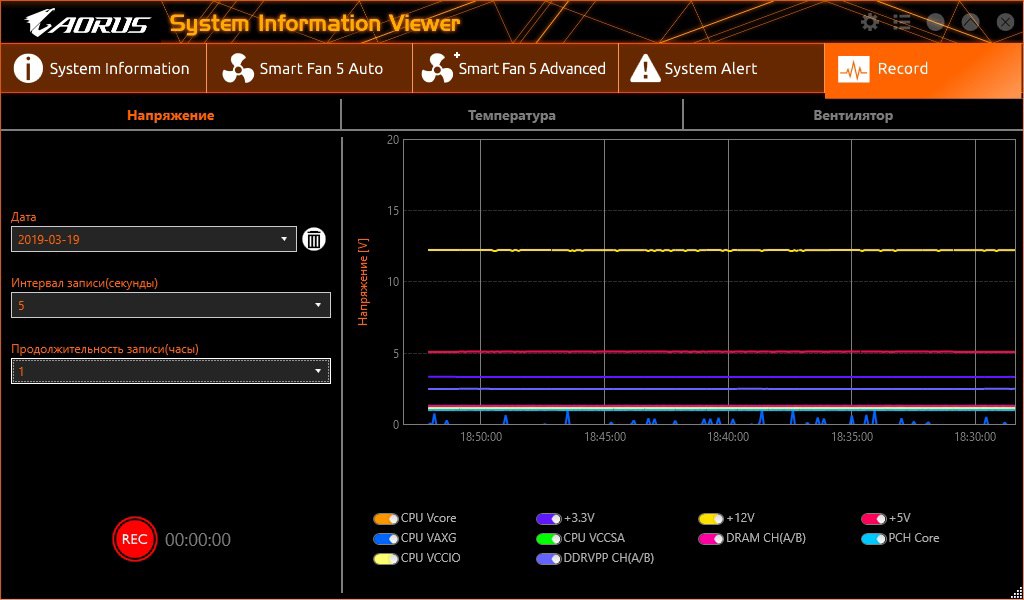This screenshot has width=1024, height=600.
Task: Click the Интервал записи(секунды) label
Action: pyautogui.click(x=84, y=283)
